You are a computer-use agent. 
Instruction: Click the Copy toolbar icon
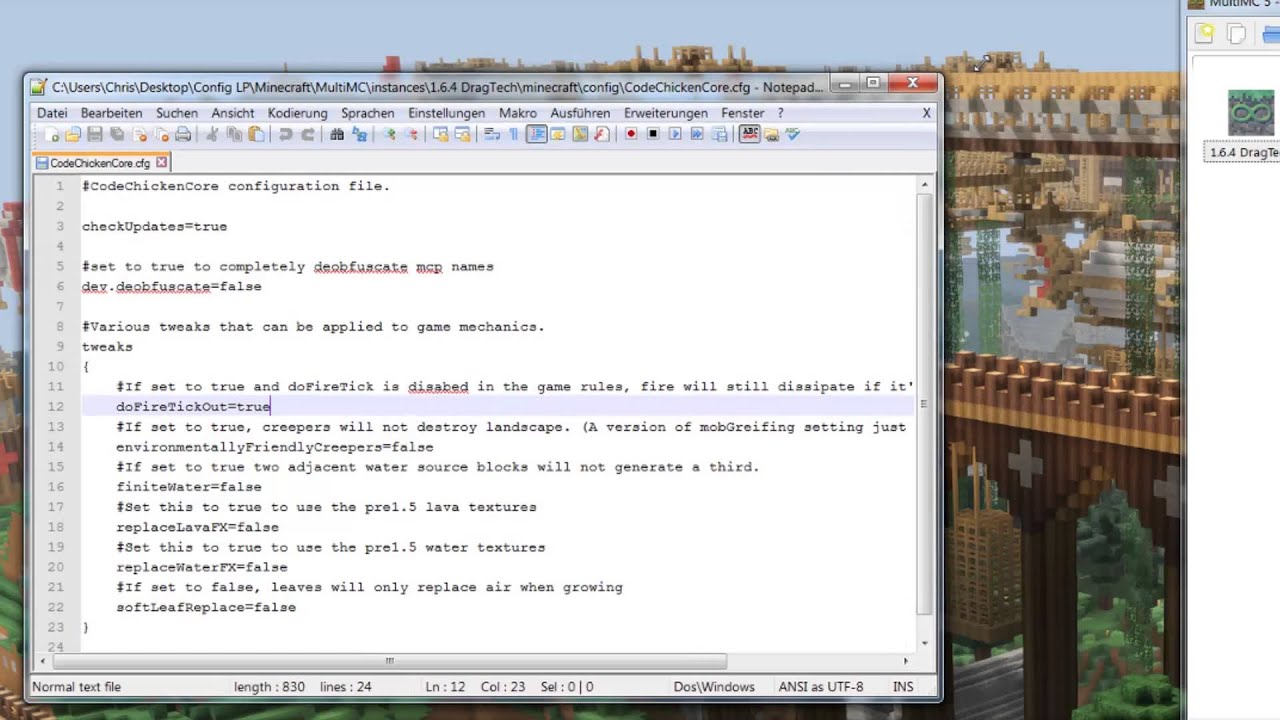[x=234, y=134]
